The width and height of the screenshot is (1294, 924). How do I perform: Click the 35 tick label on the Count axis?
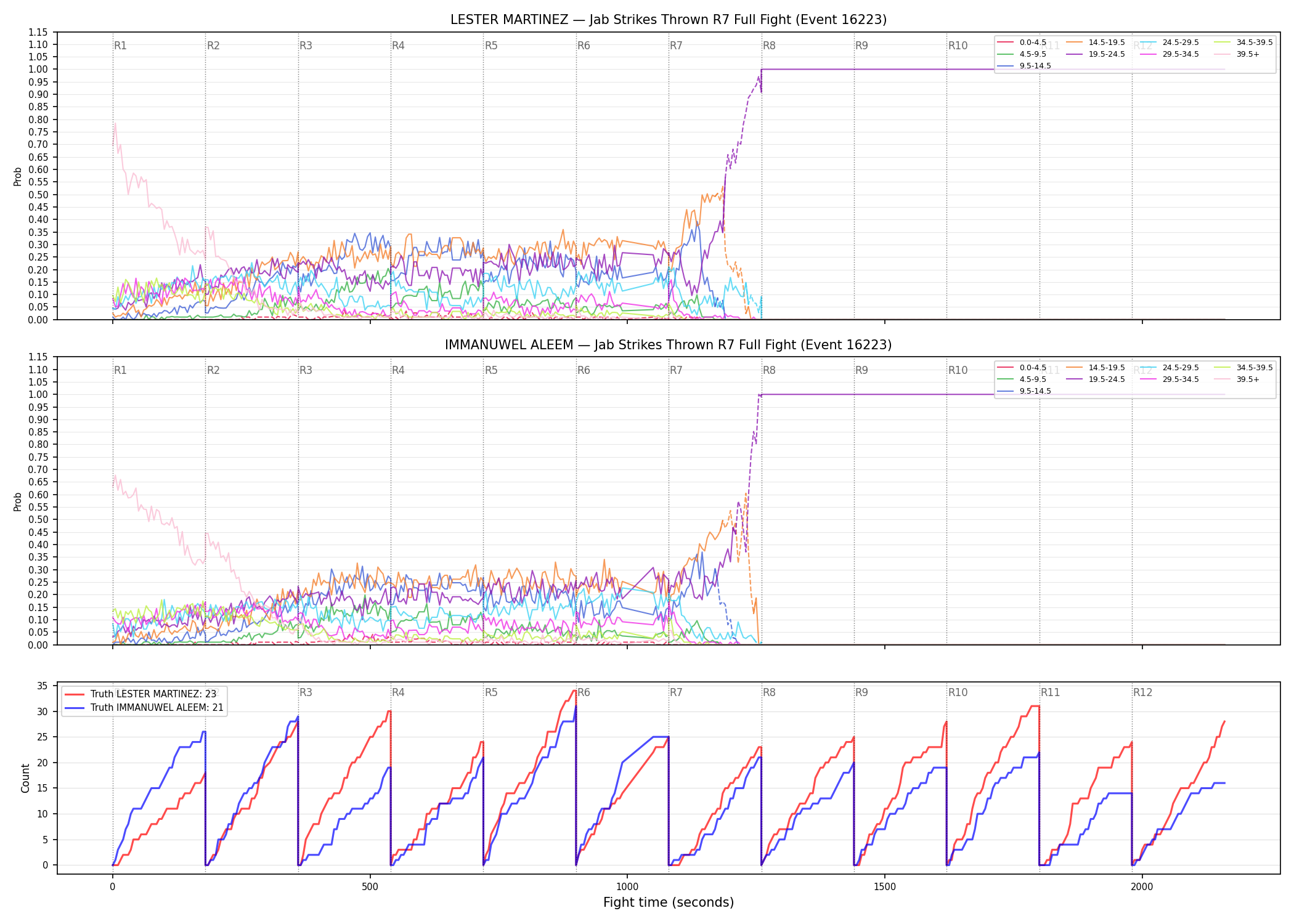(43, 686)
